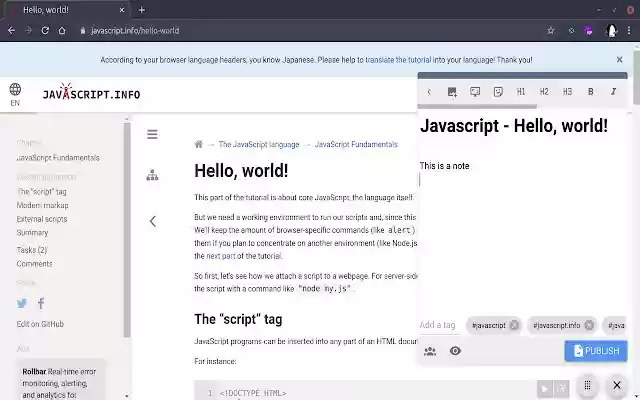Open the sharing people icon in note panel
The image size is (640, 400).
tap(430, 351)
